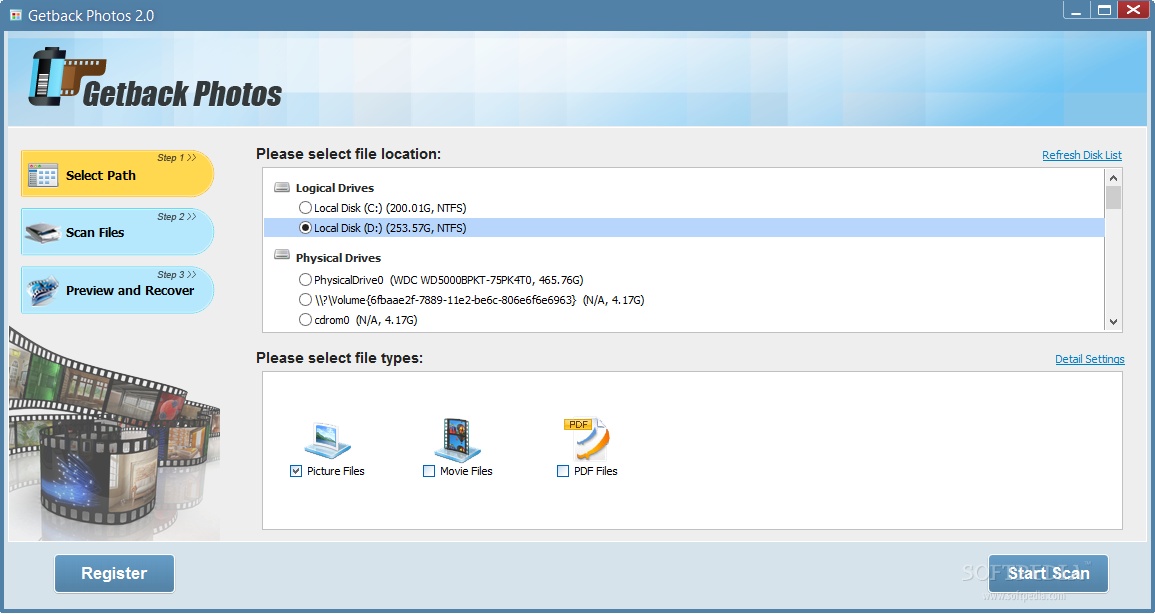Click the Register button

point(114,574)
